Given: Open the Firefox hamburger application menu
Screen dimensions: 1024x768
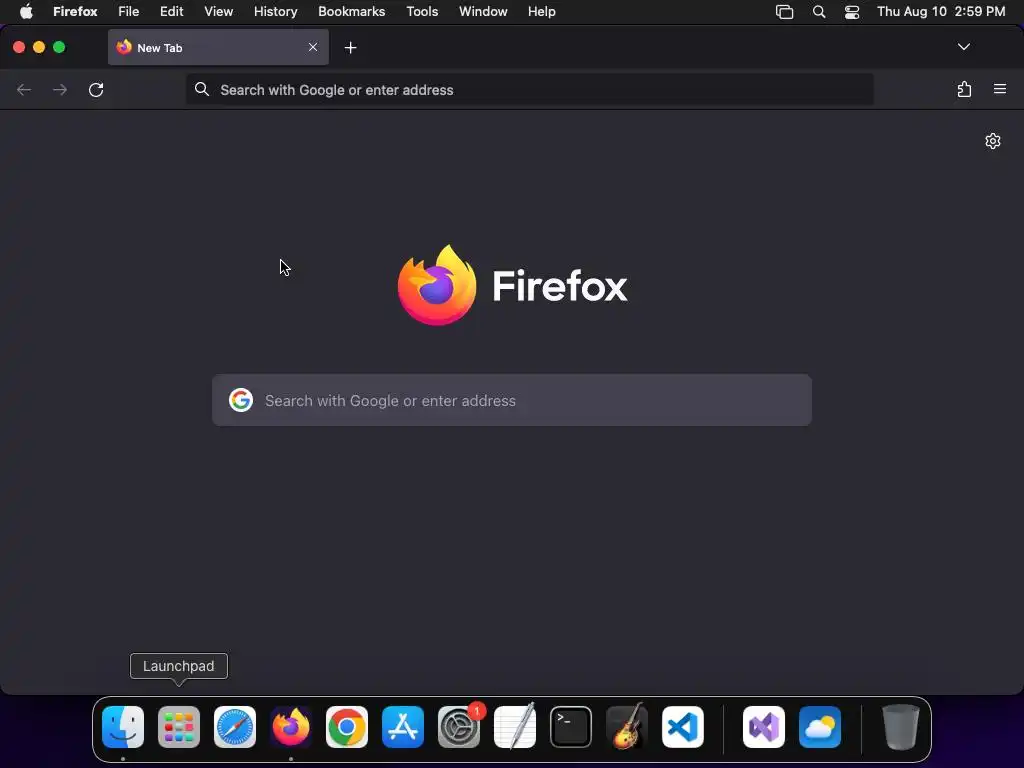Looking at the screenshot, I should [1000, 89].
